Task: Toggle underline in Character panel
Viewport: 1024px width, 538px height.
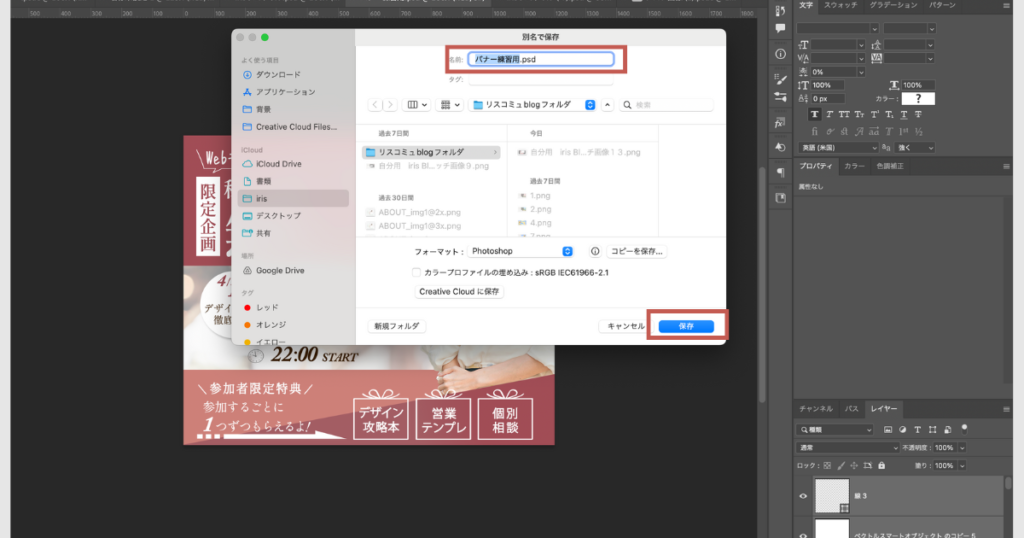Action: 904,114
